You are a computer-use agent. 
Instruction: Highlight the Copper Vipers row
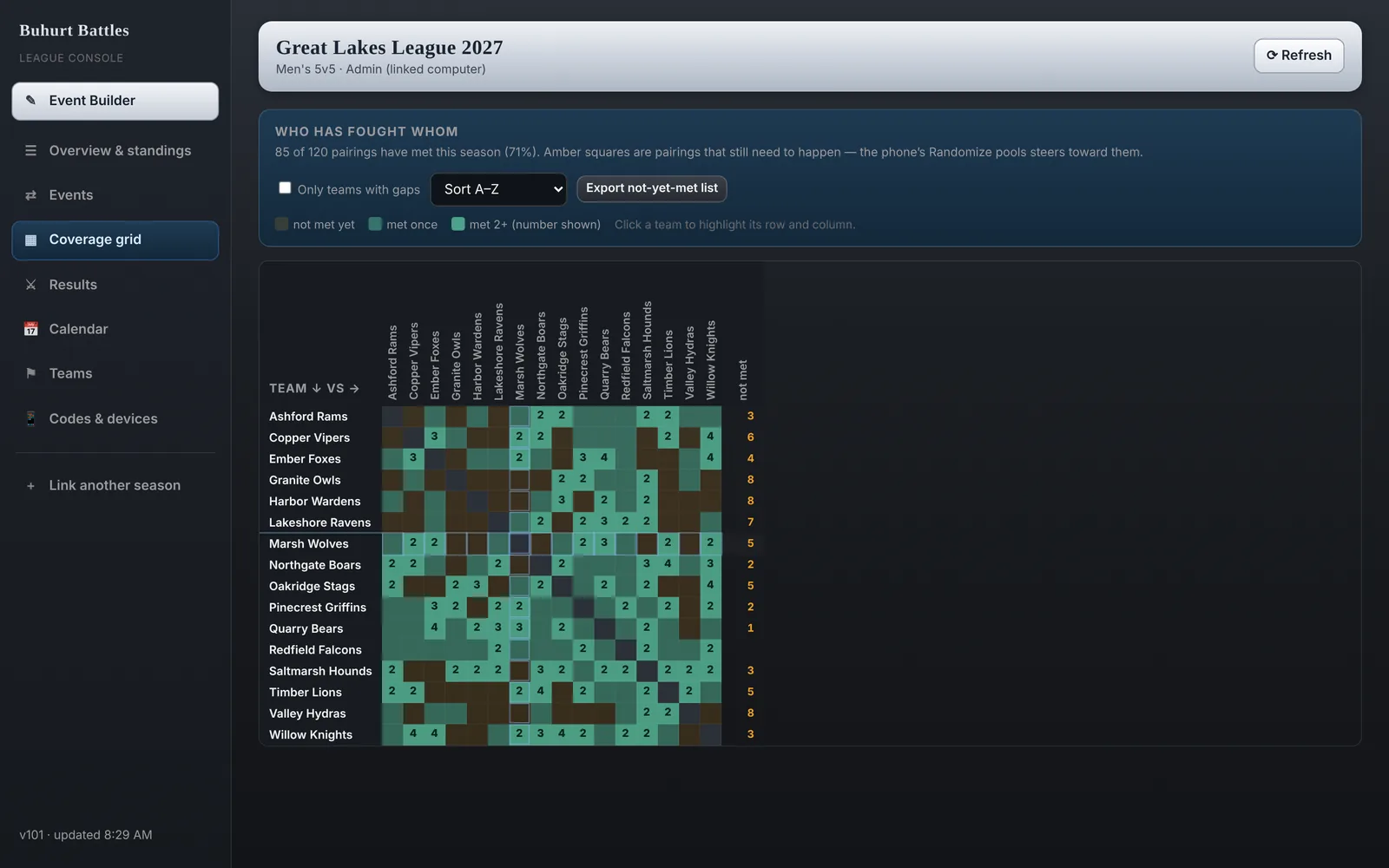coord(309,437)
